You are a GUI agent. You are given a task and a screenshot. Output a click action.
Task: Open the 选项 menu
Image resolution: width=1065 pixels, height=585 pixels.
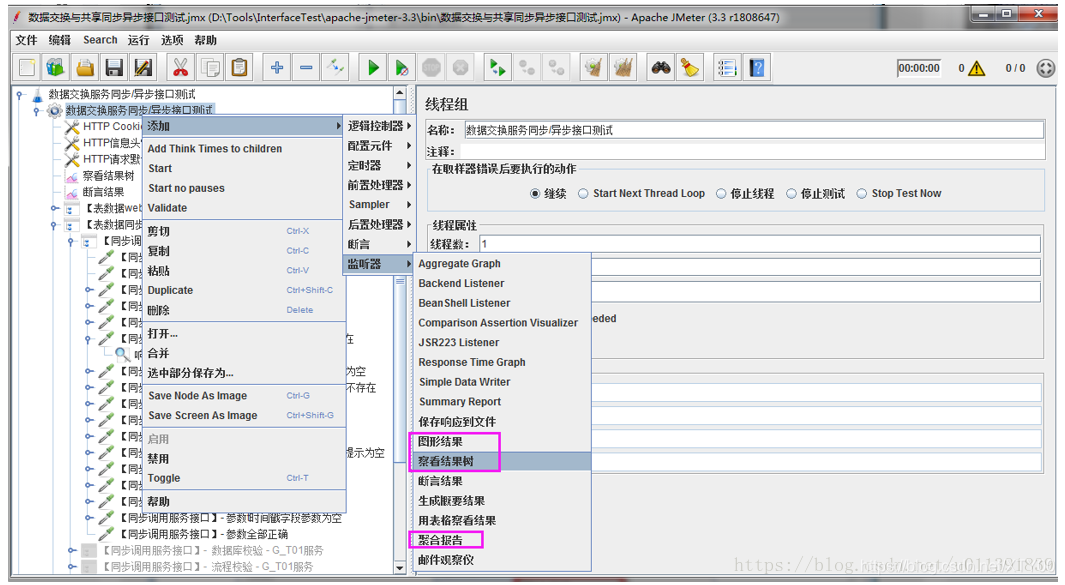pos(172,40)
